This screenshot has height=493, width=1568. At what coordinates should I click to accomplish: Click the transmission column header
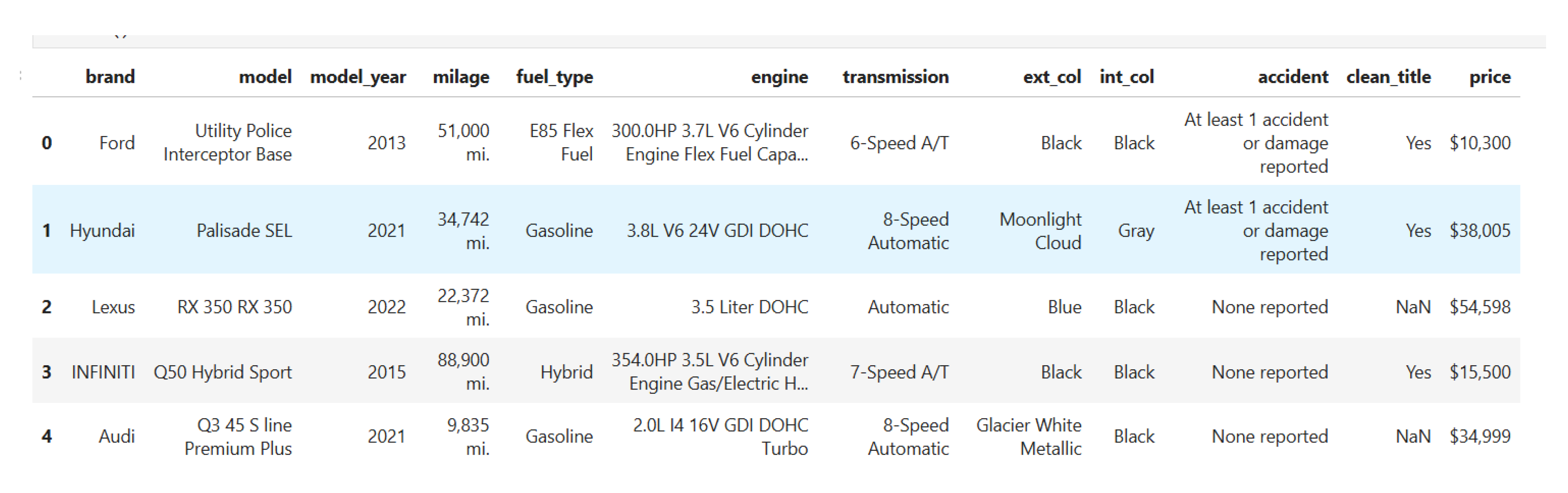point(895,77)
